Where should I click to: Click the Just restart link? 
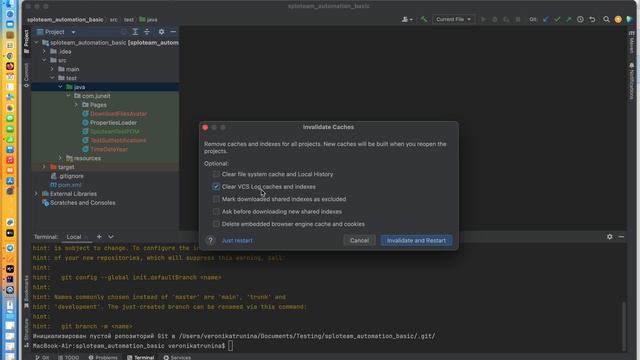[x=237, y=241]
